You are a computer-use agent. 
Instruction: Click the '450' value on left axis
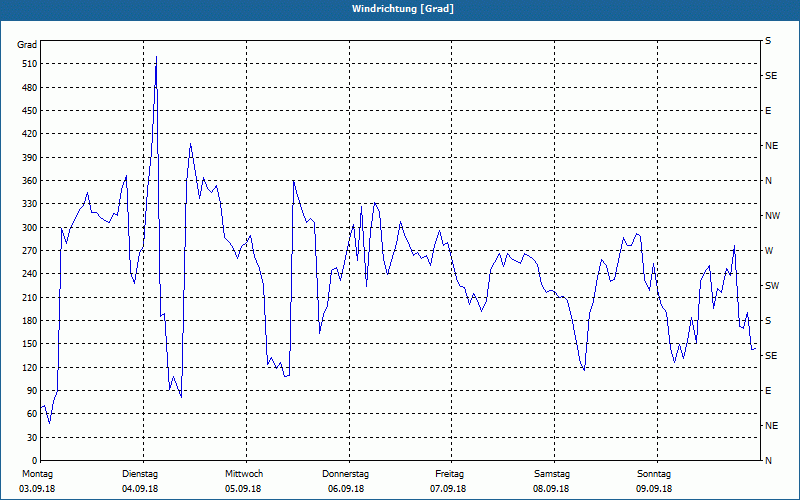tap(30, 111)
